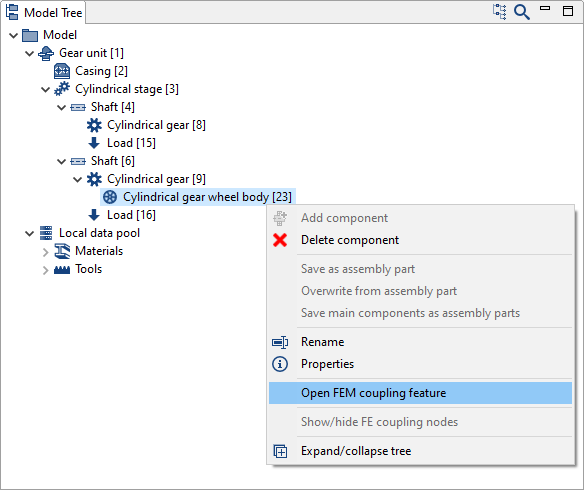Choose Delete component from context menu
The width and height of the screenshot is (584, 490).
point(420,240)
